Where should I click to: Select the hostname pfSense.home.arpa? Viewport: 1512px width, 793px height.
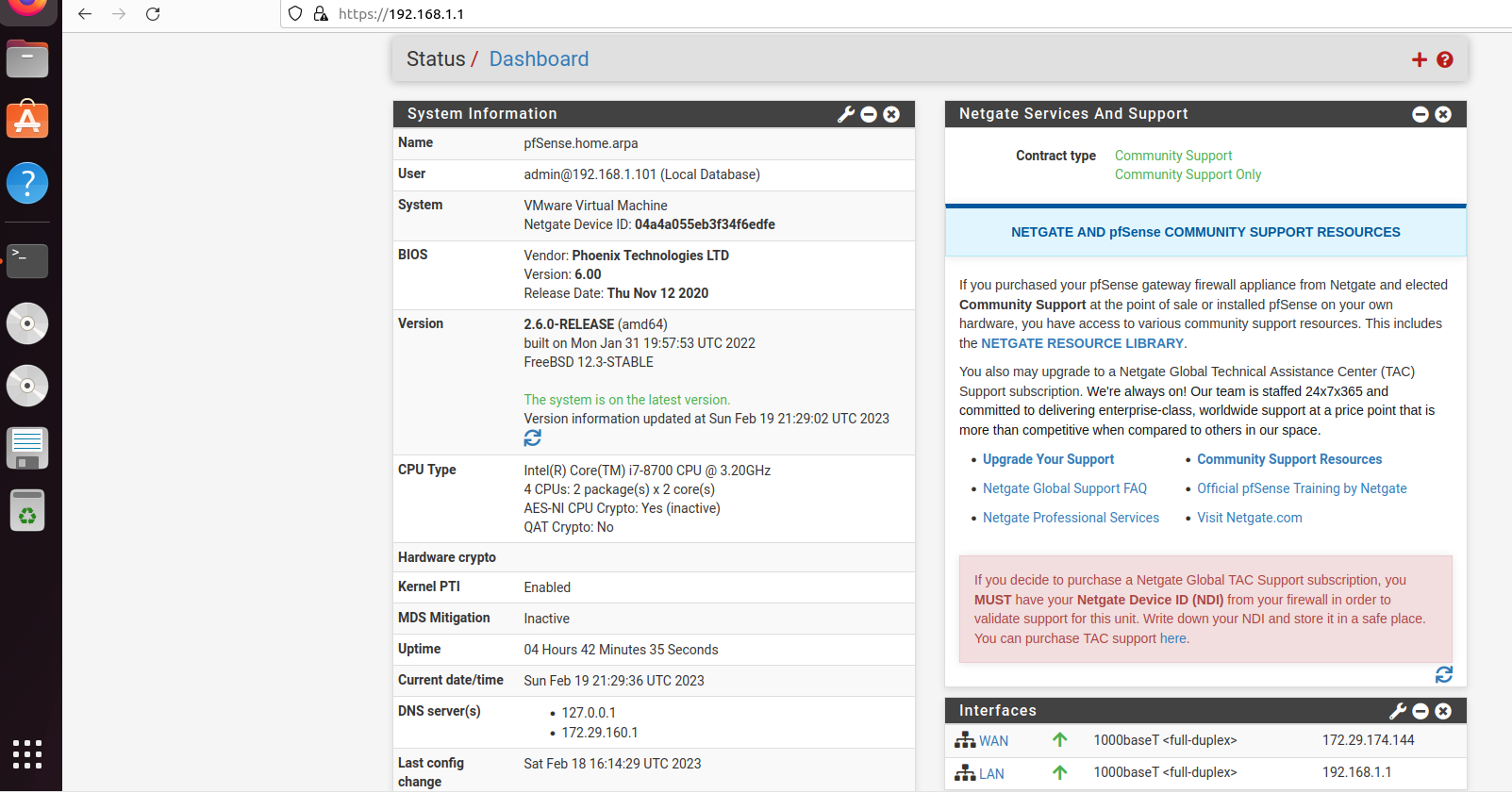[581, 143]
